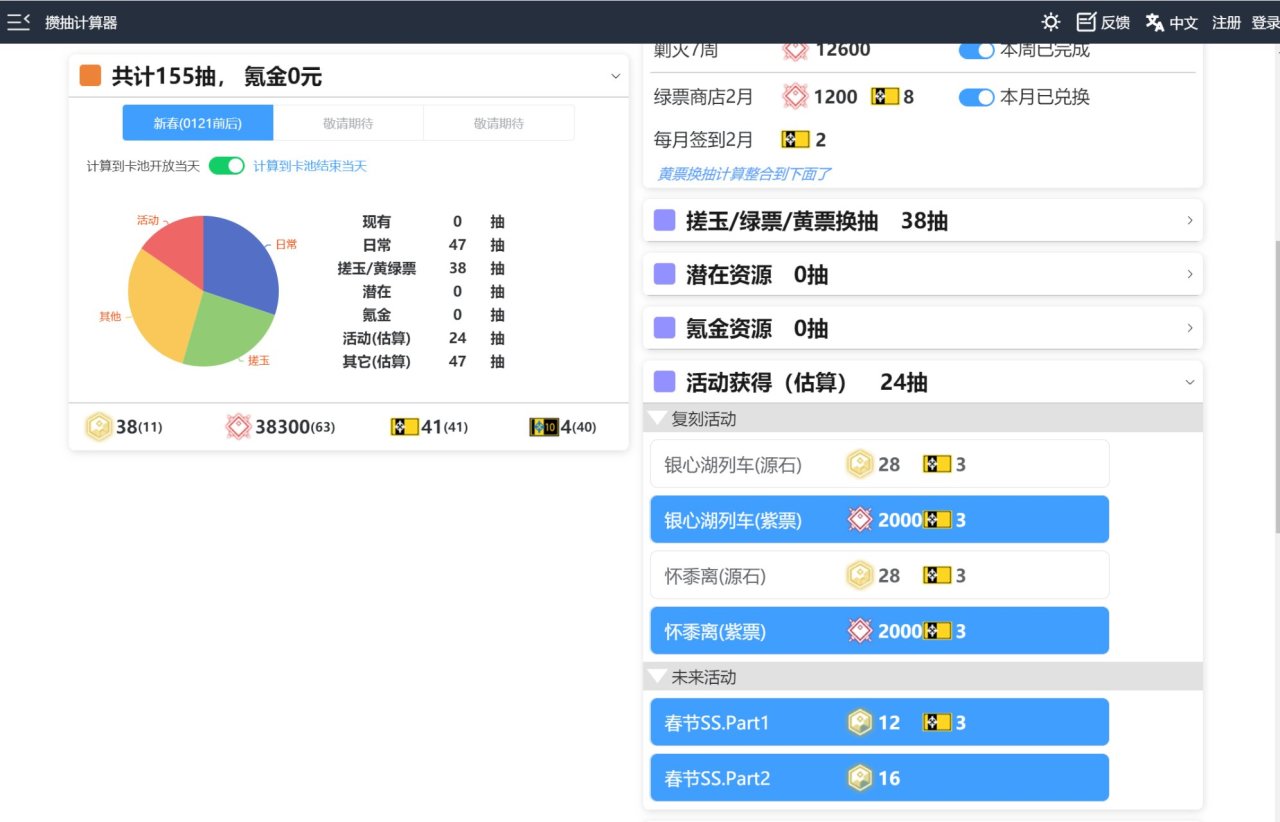The image size is (1280, 822).
Task: Deselect the 春节SS.Part2 activity option
Action: point(880,778)
